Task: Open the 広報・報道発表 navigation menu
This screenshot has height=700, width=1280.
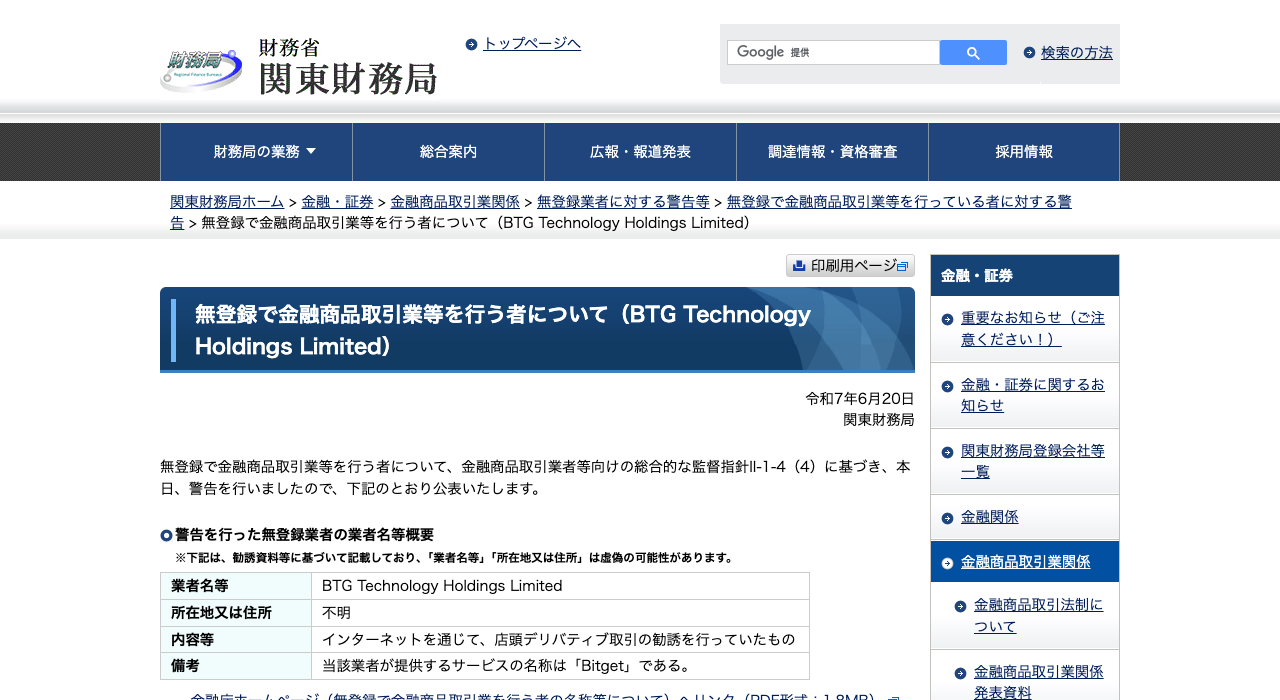Action: [640, 152]
